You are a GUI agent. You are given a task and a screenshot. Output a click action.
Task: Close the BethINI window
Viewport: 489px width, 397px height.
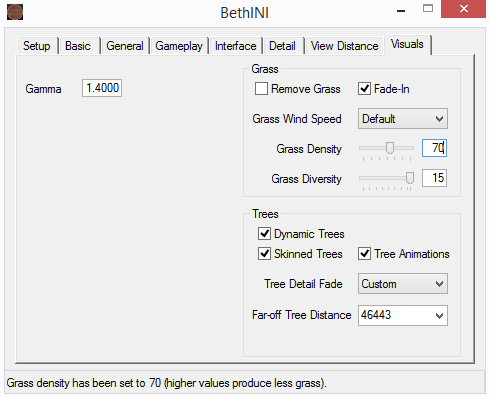coord(463,9)
